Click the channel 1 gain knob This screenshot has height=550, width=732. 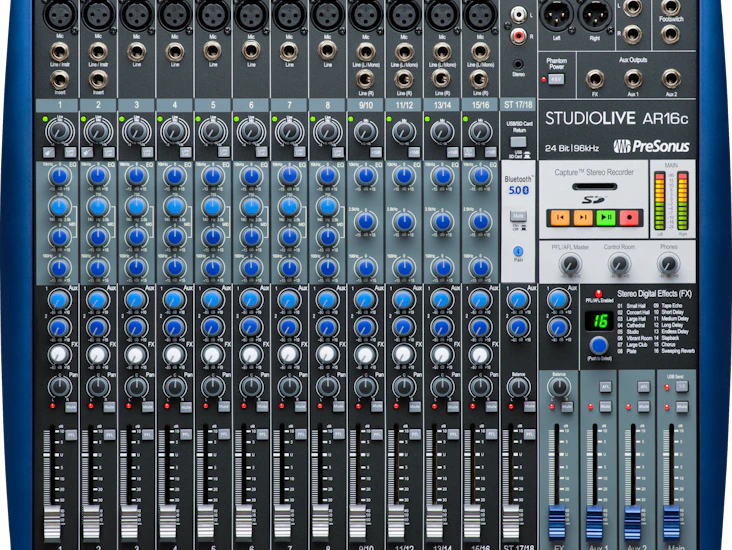click(x=59, y=132)
